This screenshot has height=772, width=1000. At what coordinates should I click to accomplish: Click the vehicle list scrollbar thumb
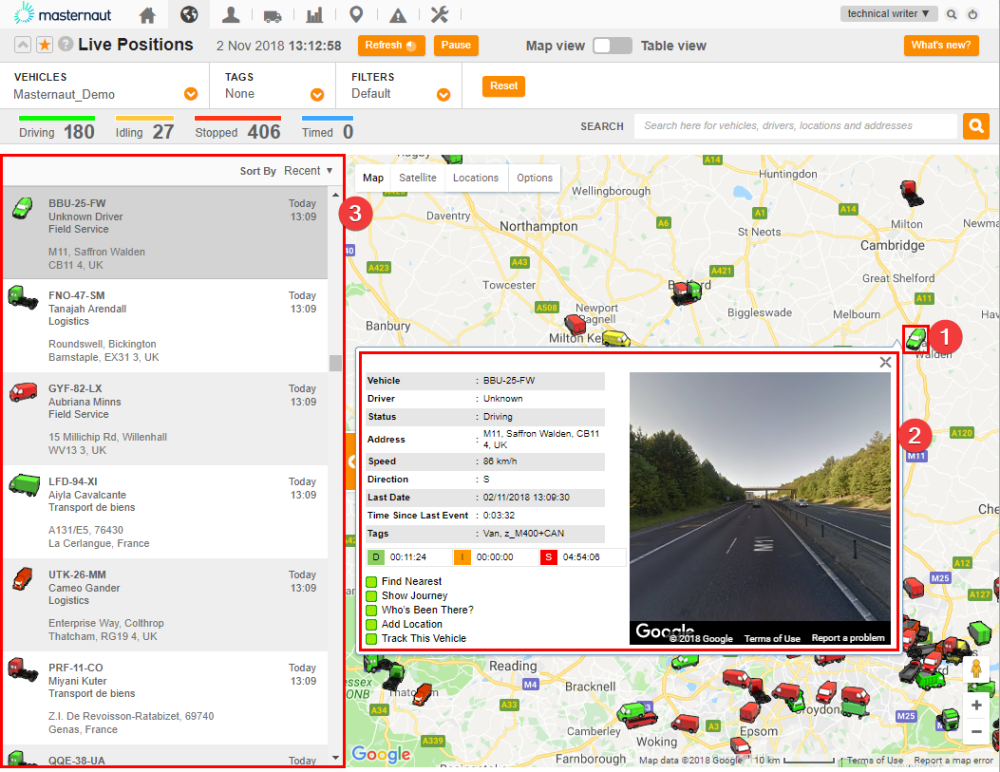coord(335,362)
